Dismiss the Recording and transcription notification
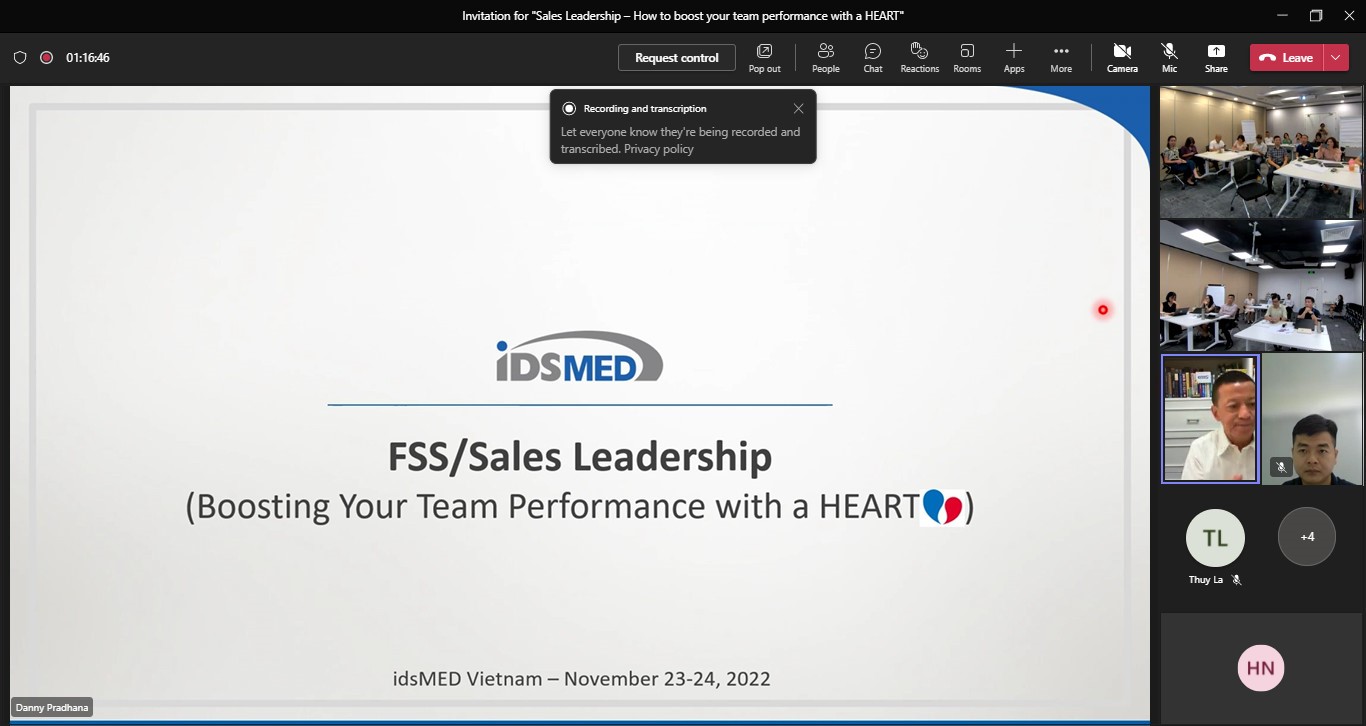This screenshot has width=1366, height=726. (798, 108)
